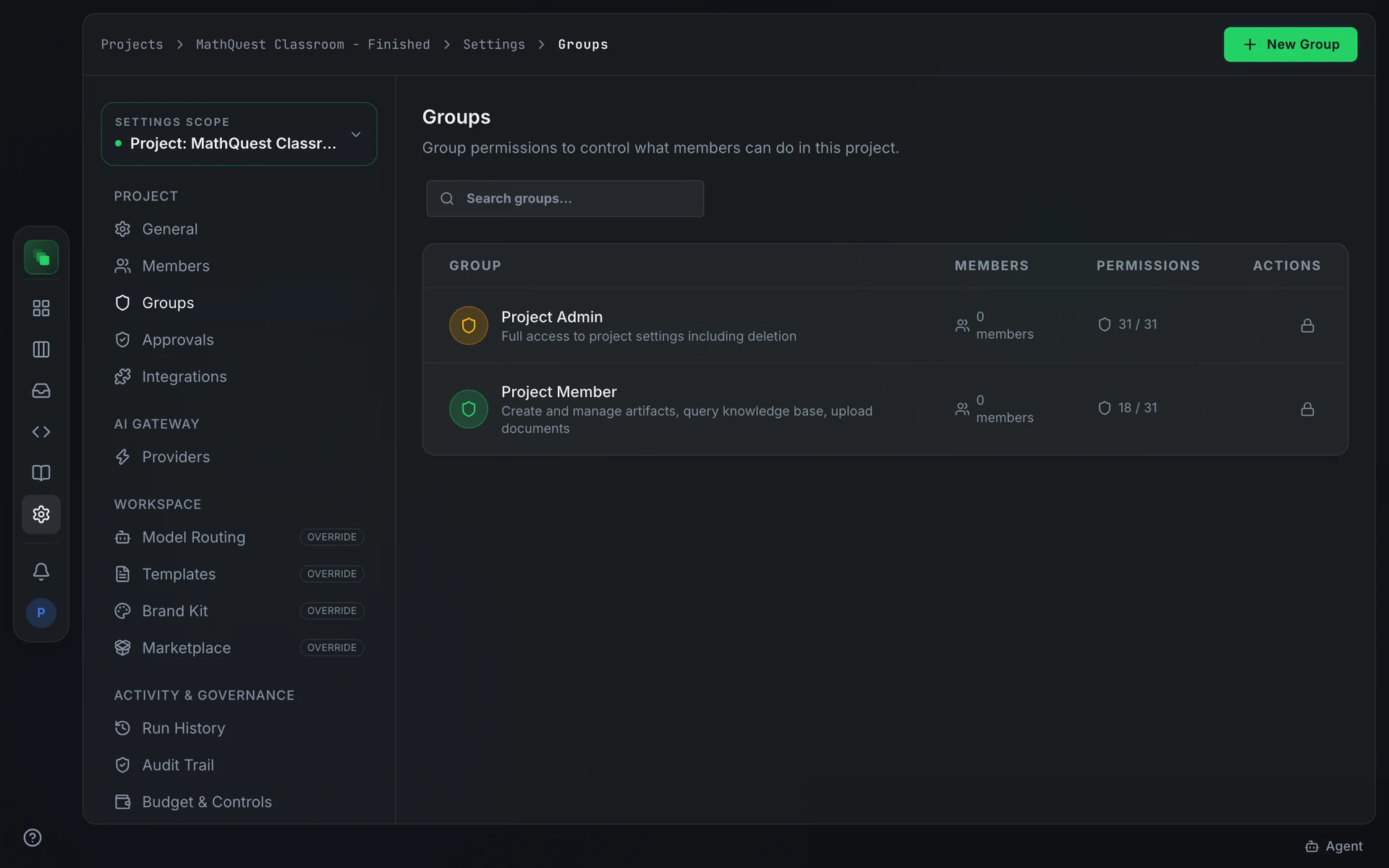
Task: Open Model Routing settings
Action: 239,537
